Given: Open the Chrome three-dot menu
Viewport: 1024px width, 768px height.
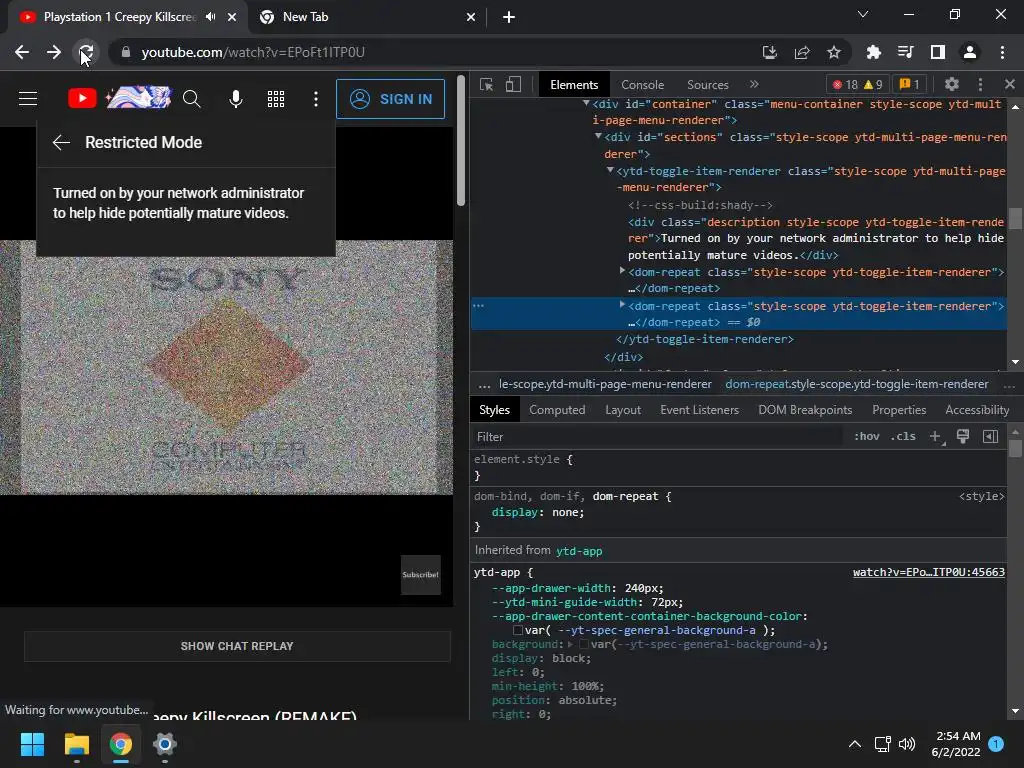Looking at the screenshot, I should [1002, 52].
